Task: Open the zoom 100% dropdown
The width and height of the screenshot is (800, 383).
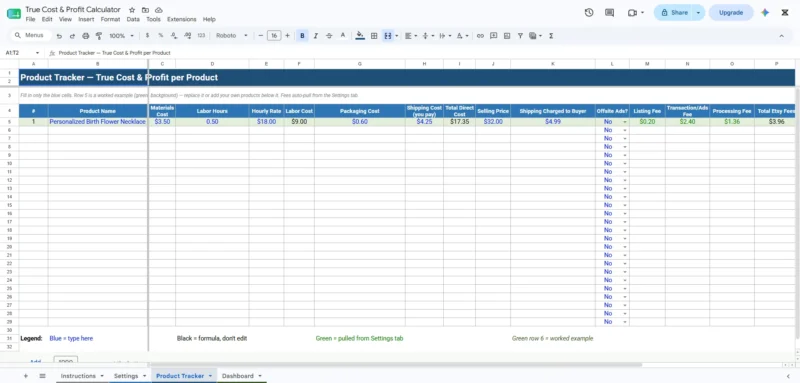Action: (121, 36)
